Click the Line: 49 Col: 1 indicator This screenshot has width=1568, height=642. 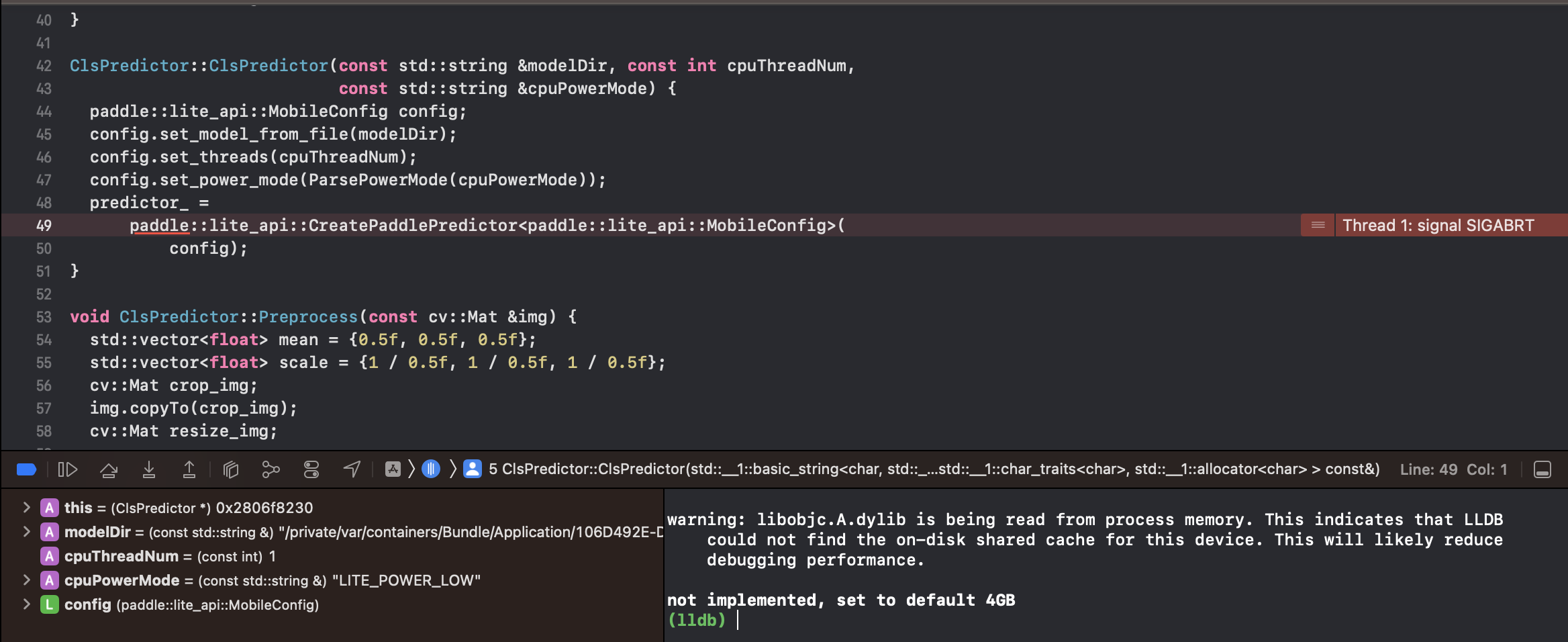click(x=1452, y=469)
